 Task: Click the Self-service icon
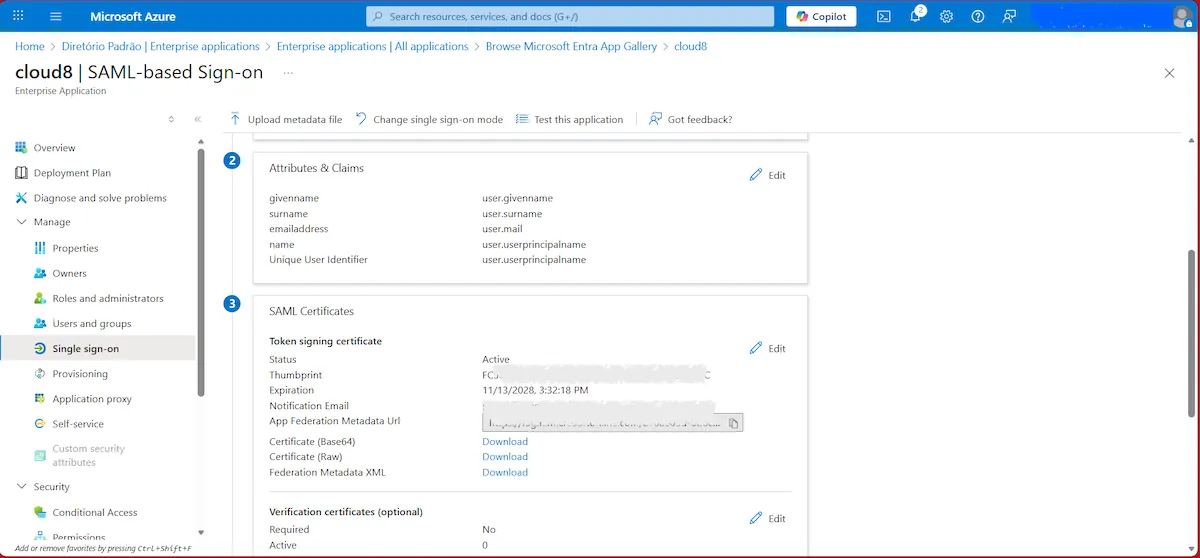[40, 423]
